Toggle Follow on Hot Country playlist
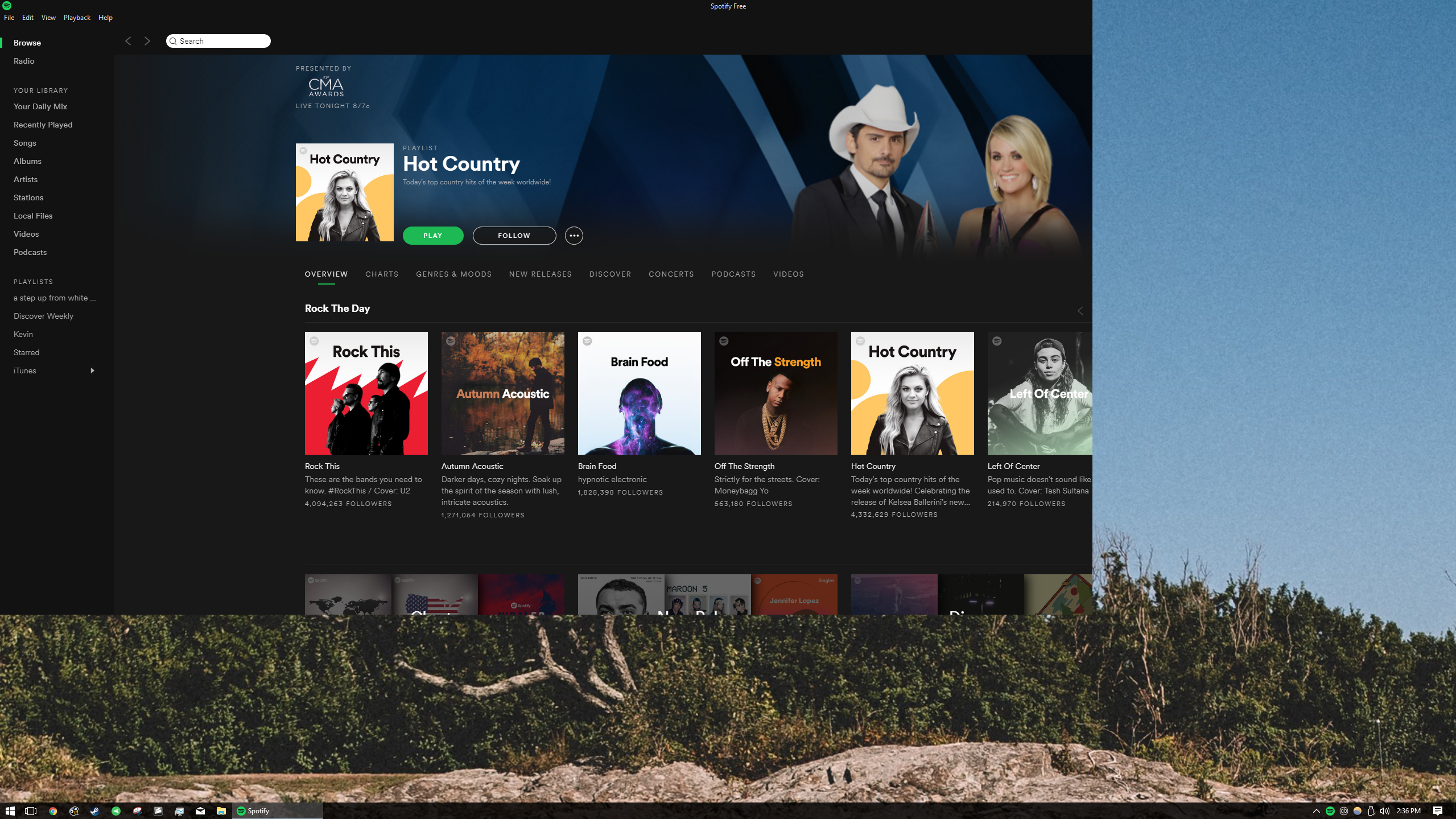1456x819 pixels. pyautogui.click(x=514, y=236)
